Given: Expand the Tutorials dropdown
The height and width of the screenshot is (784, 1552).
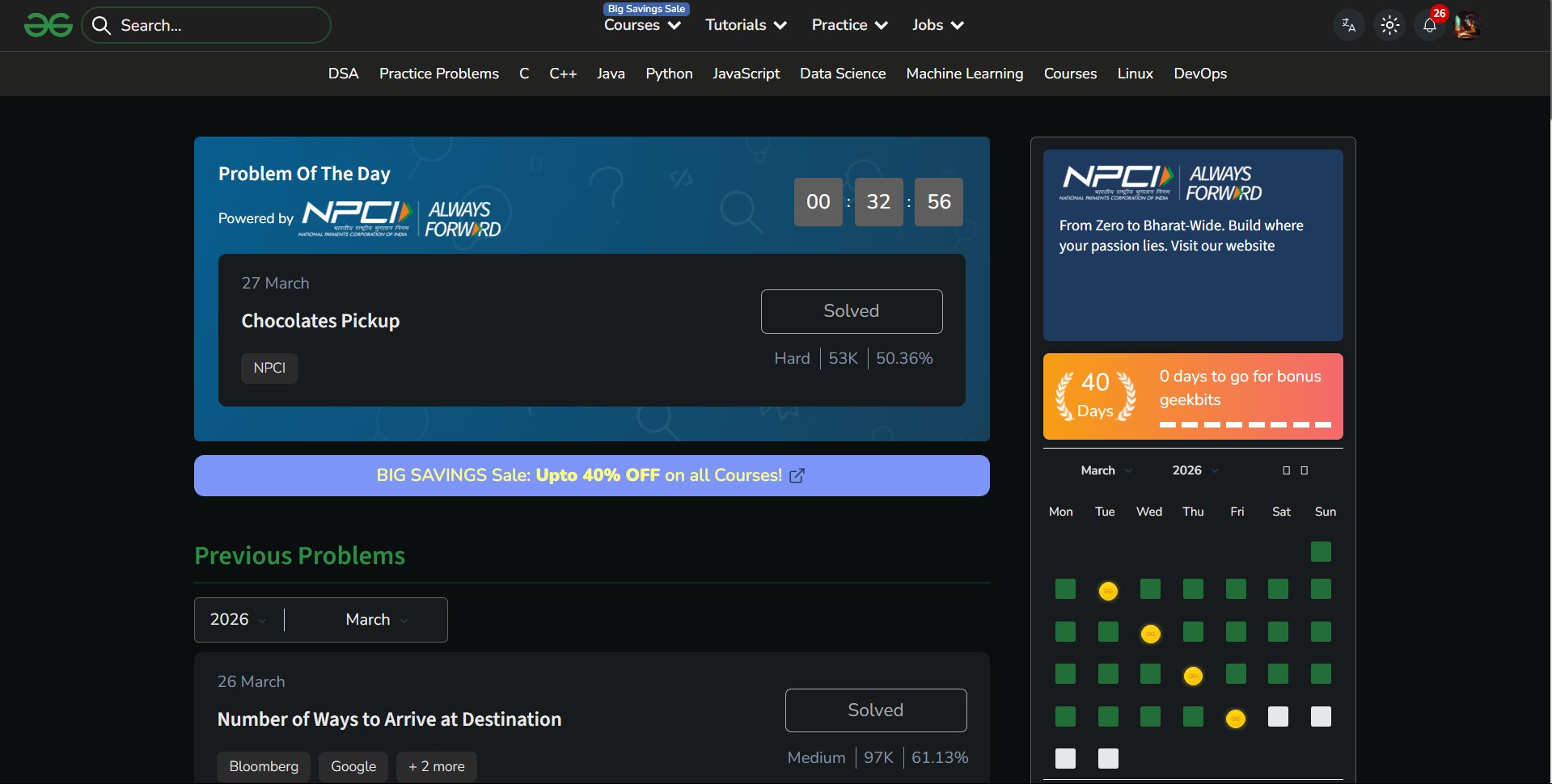Looking at the screenshot, I should [x=746, y=25].
